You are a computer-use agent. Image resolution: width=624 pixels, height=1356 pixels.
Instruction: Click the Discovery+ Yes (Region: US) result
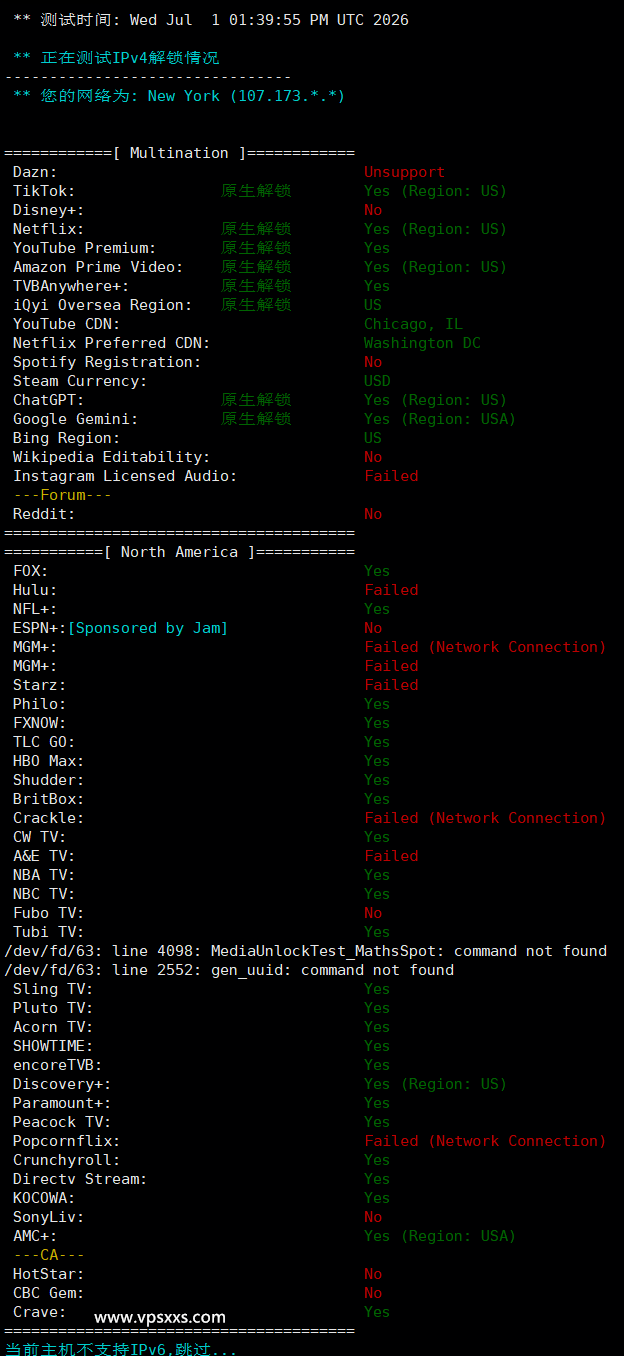point(435,1084)
